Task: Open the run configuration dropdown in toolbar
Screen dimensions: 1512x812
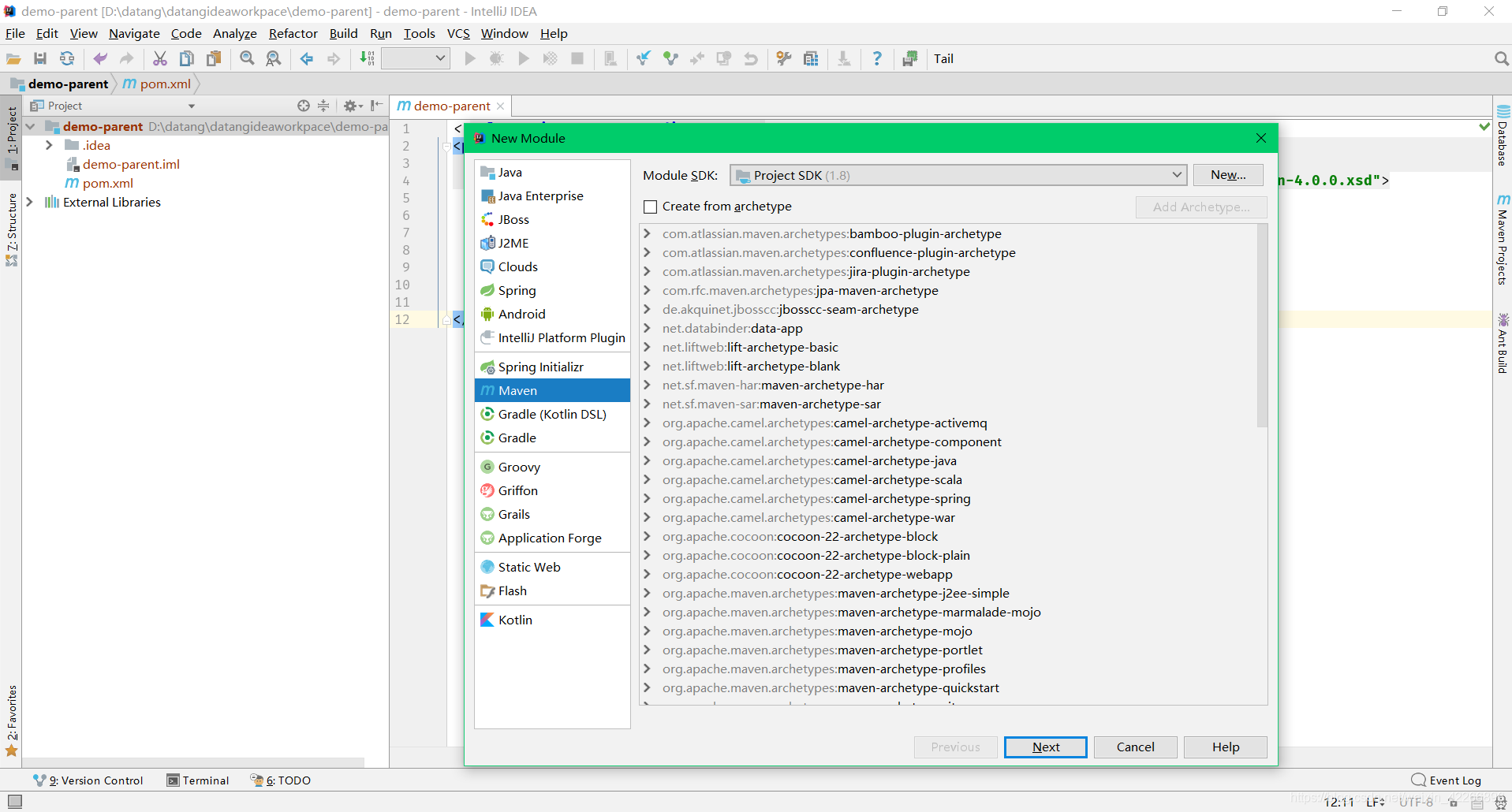Action: (x=416, y=58)
